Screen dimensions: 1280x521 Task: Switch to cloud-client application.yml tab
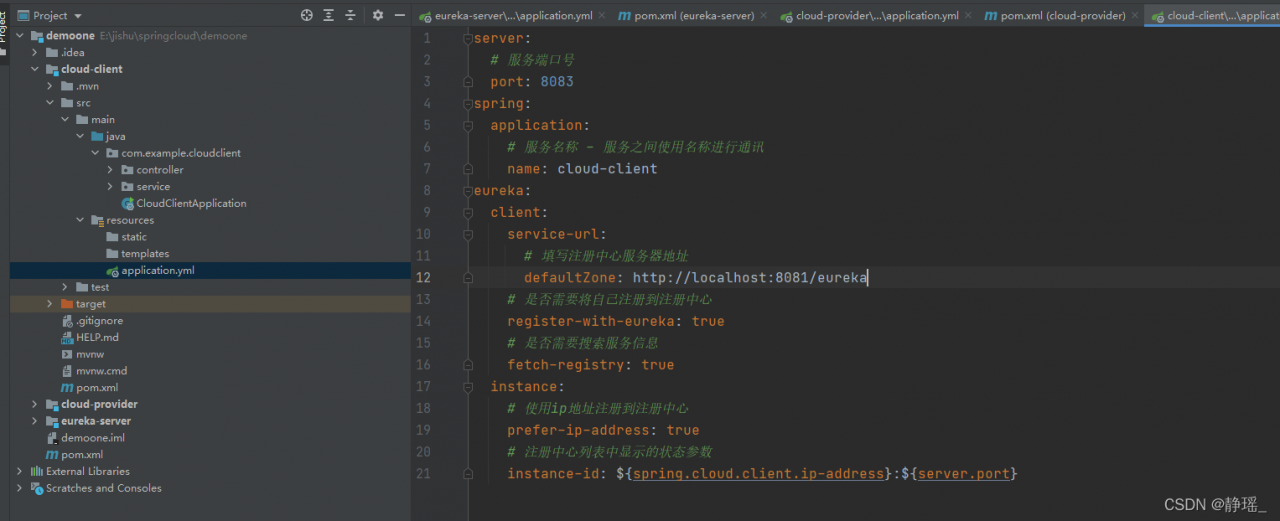point(1215,16)
